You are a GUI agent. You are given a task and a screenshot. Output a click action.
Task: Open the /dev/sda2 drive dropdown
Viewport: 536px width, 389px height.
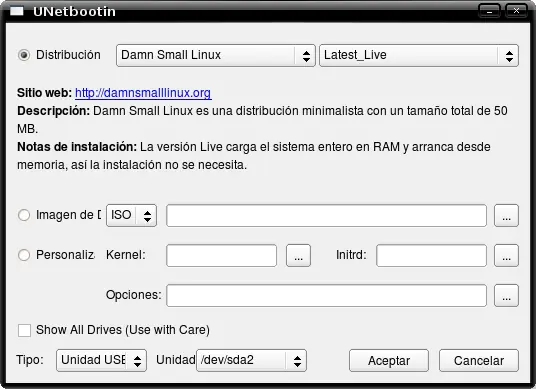click(x=251, y=360)
